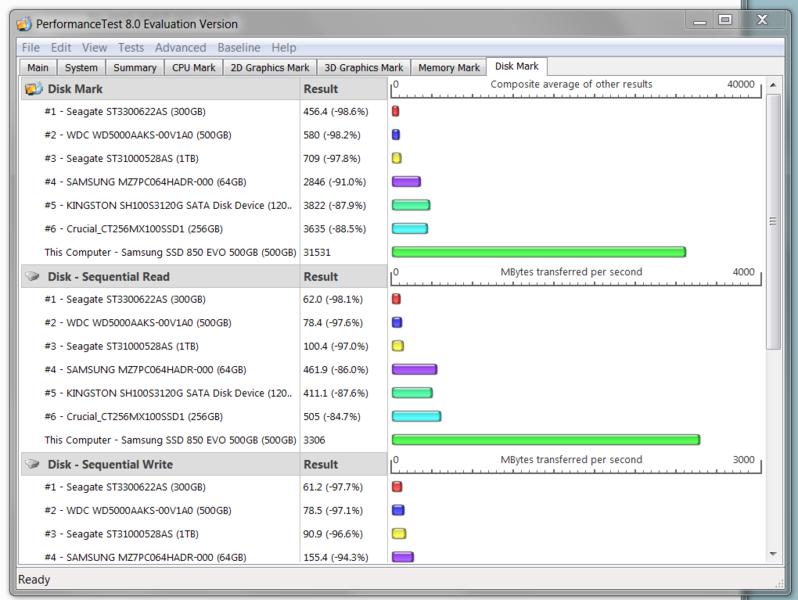798x600 pixels.
Task: Click the Disk Mark section icon
Action: 34,89
